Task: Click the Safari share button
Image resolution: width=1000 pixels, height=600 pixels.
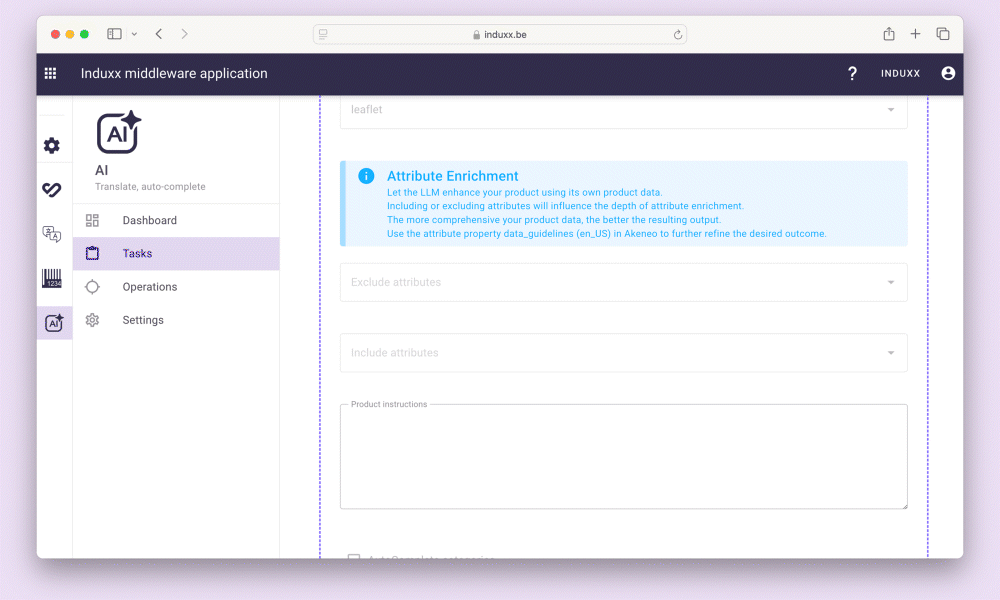Action: (888, 34)
